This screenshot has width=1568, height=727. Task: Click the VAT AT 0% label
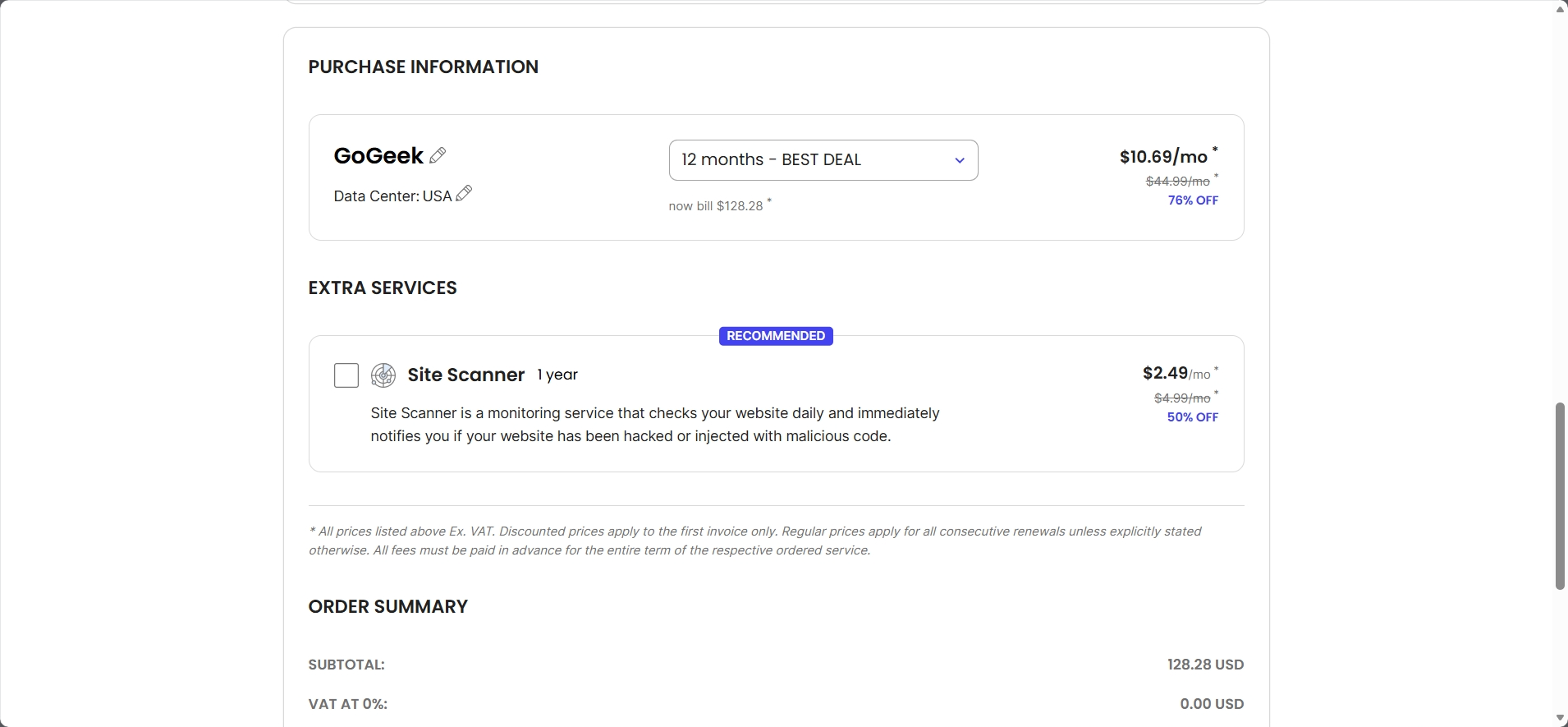pyautogui.click(x=348, y=704)
